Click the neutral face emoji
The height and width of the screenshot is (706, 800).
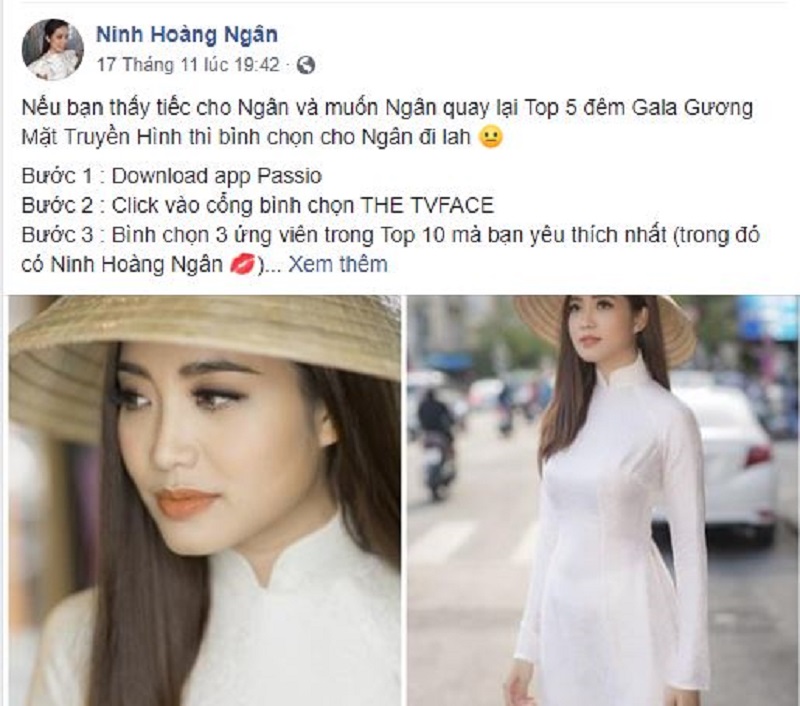[x=491, y=137]
